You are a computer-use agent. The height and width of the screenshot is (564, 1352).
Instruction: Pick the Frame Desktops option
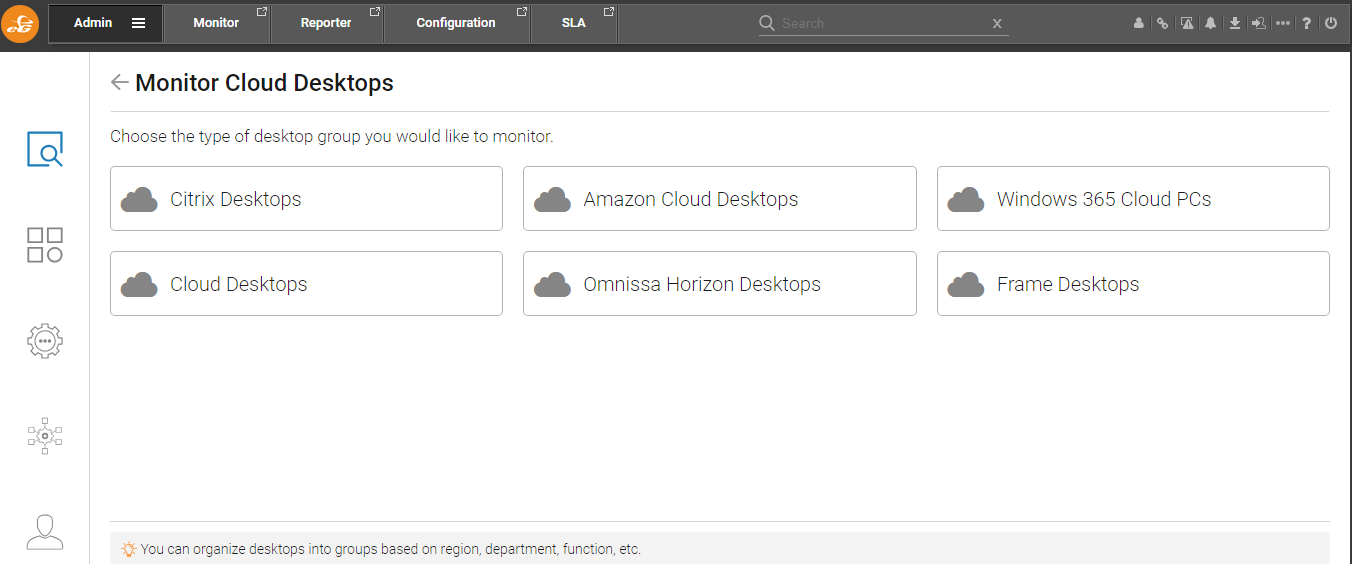pyautogui.click(x=1133, y=284)
